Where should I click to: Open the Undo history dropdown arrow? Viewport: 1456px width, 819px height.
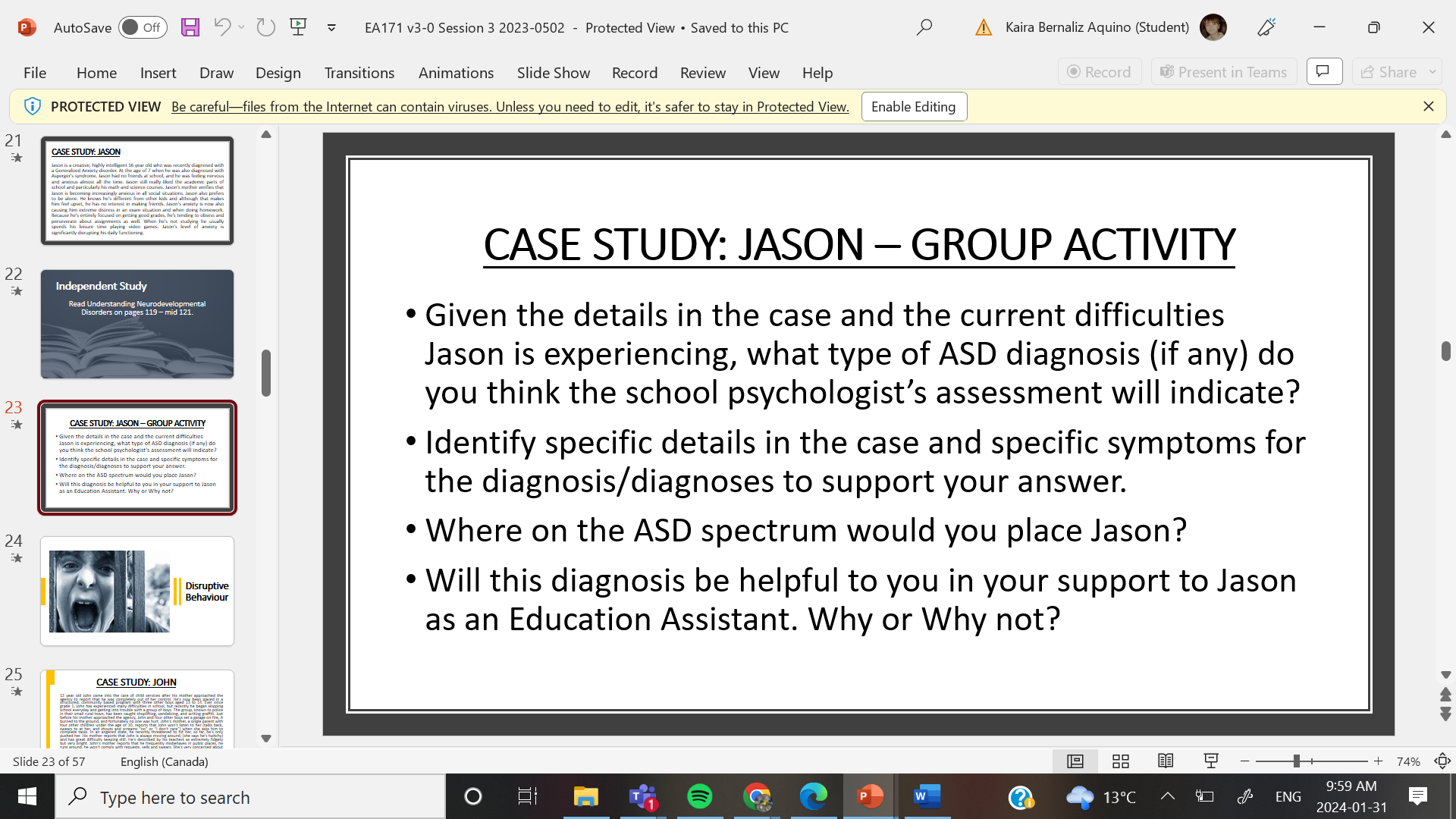[x=241, y=28]
